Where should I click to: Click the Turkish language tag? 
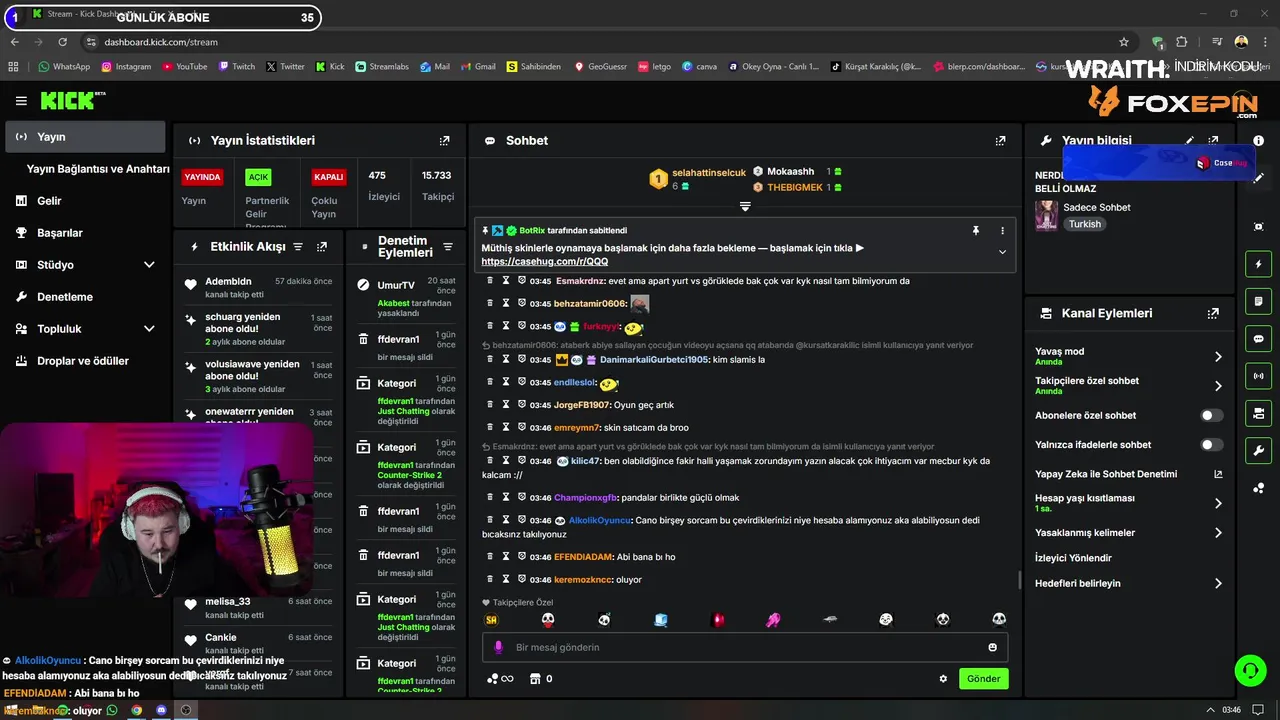click(1085, 224)
